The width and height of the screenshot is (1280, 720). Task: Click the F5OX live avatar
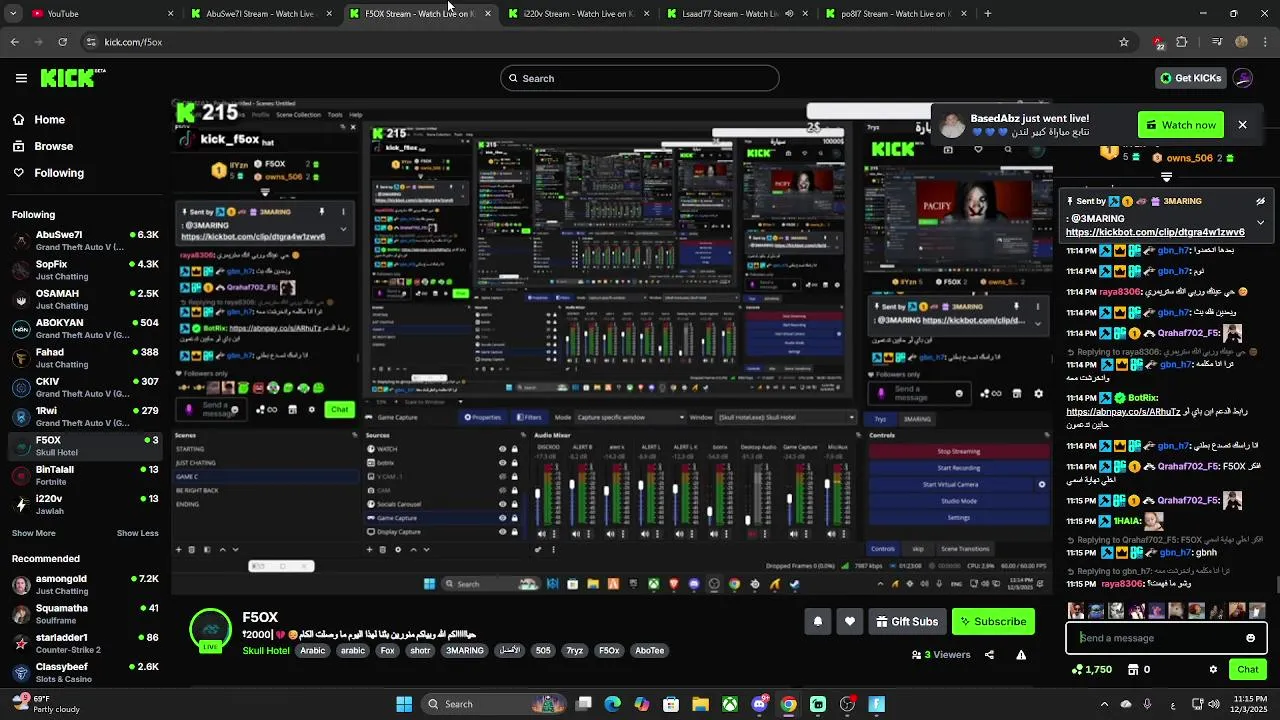pyautogui.click(x=210, y=630)
